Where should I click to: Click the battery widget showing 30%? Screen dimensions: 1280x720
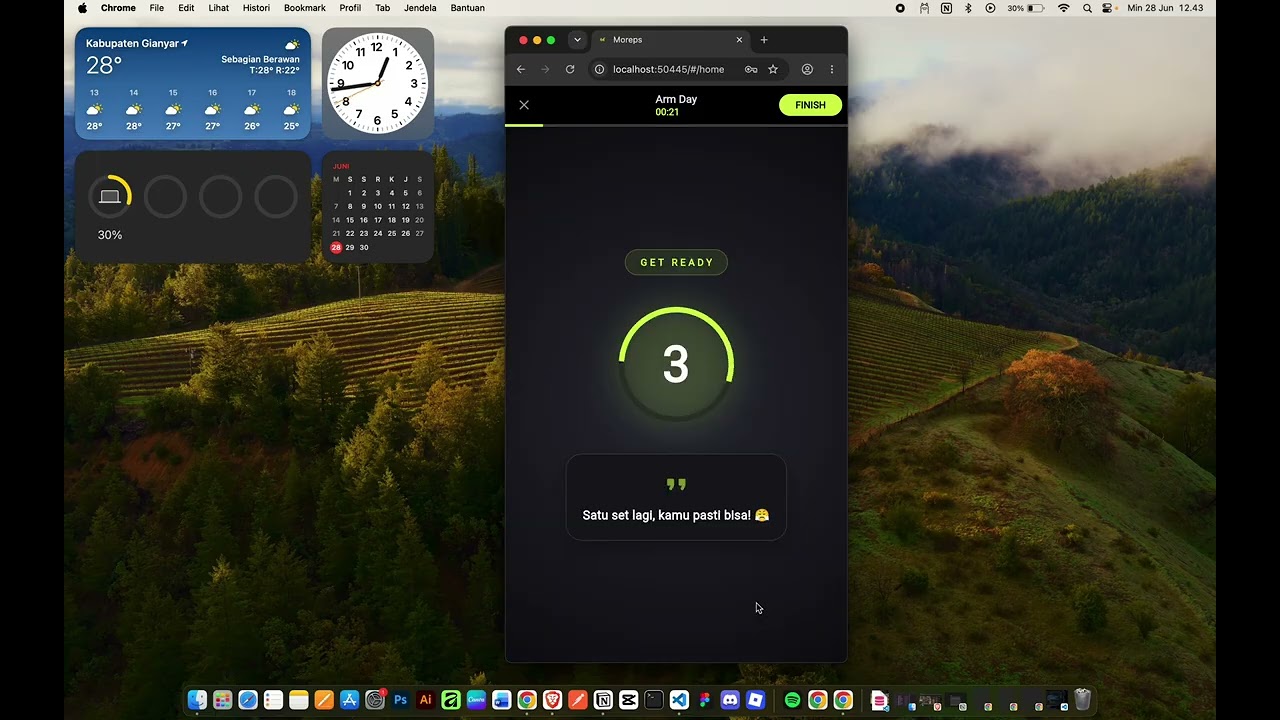click(193, 207)
